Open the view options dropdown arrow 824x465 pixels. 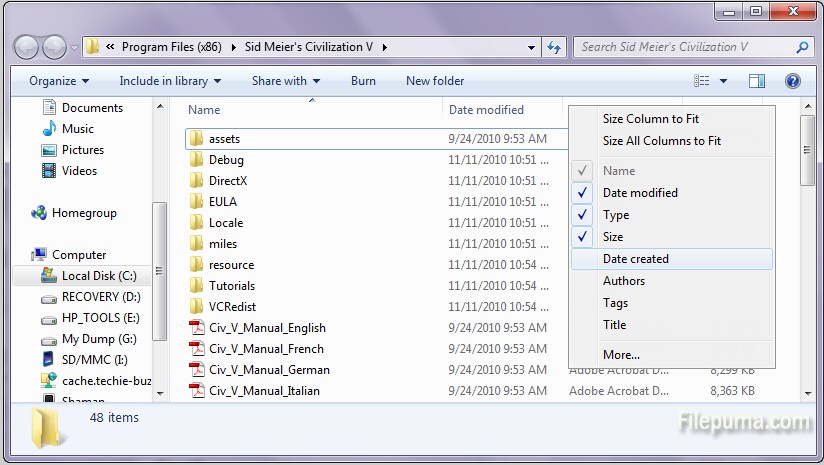[724, 81]
